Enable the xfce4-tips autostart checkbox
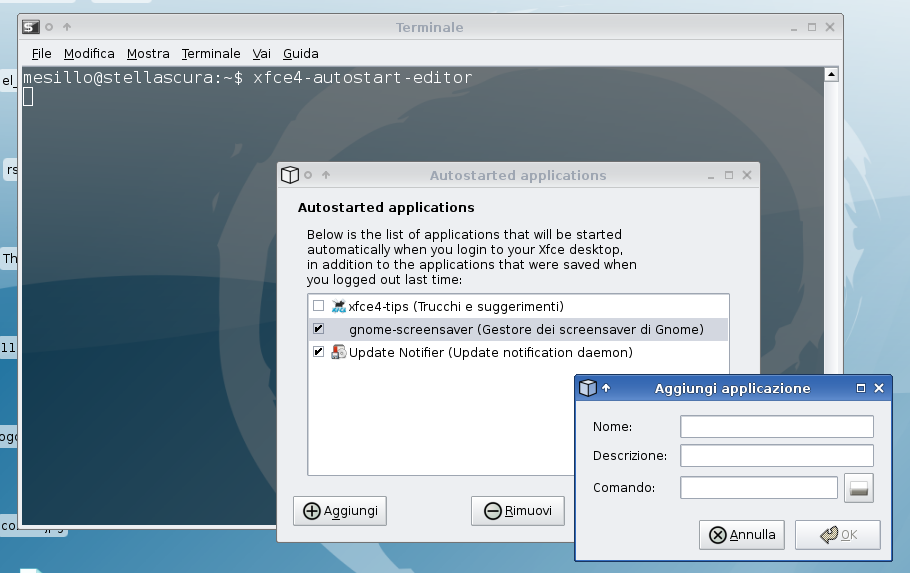This screenshot has height=573, width=910. click(x=319, y=305)
